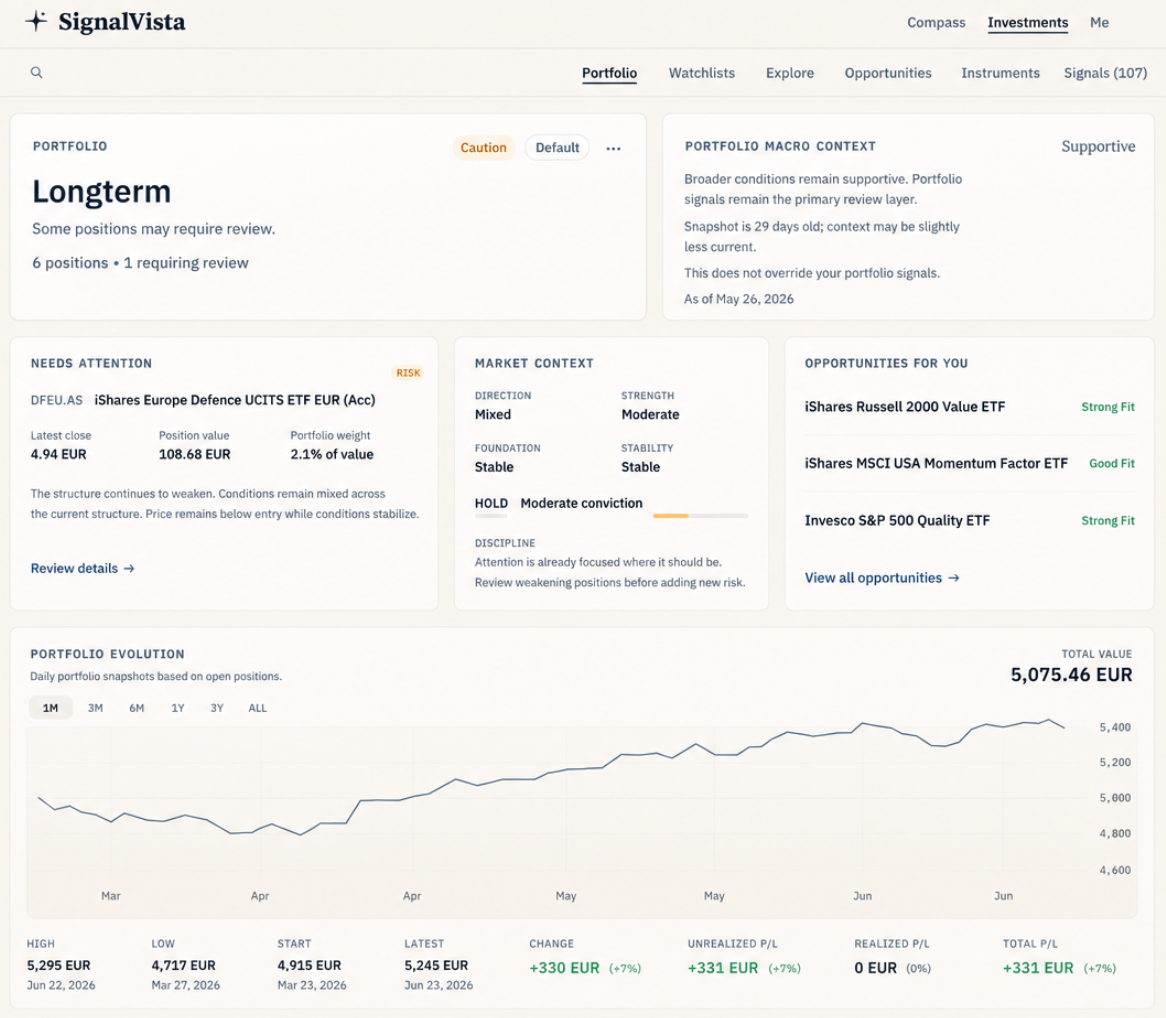Click the Default portfolio badge
The width and height of the screenshot is (1166, 1018).
click(x=557, y=147)
